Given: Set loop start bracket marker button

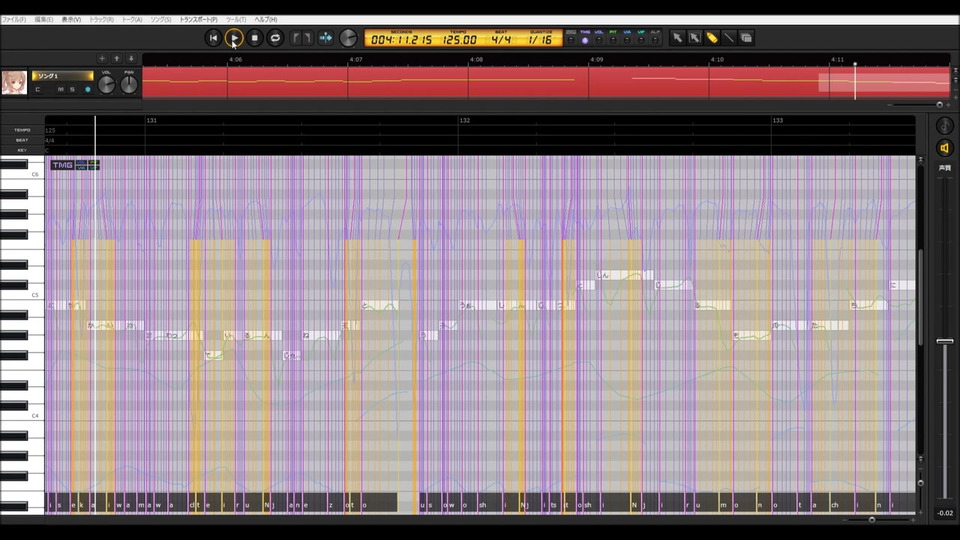Looking at the screenshot, I should coord(296,38).
